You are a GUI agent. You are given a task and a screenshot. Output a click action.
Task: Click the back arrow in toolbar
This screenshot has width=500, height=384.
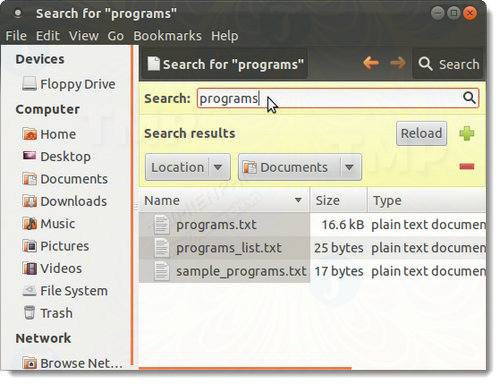point(371,63)
